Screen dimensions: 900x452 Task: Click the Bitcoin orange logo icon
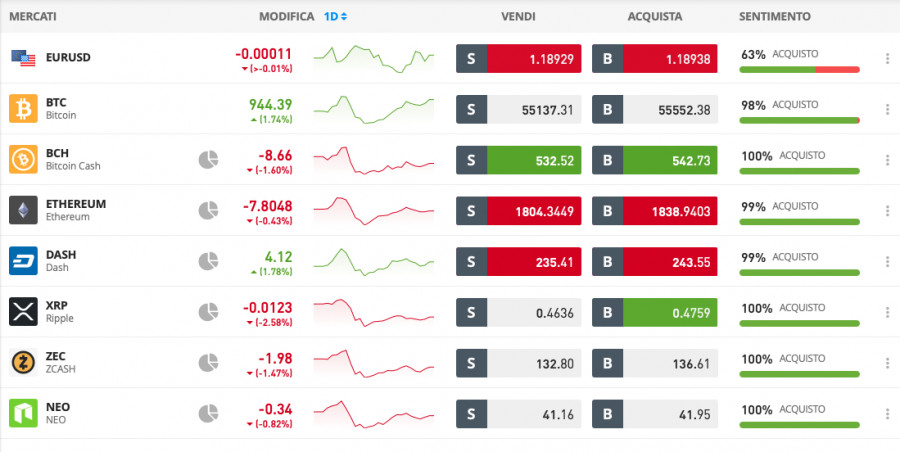coord(23,108)
